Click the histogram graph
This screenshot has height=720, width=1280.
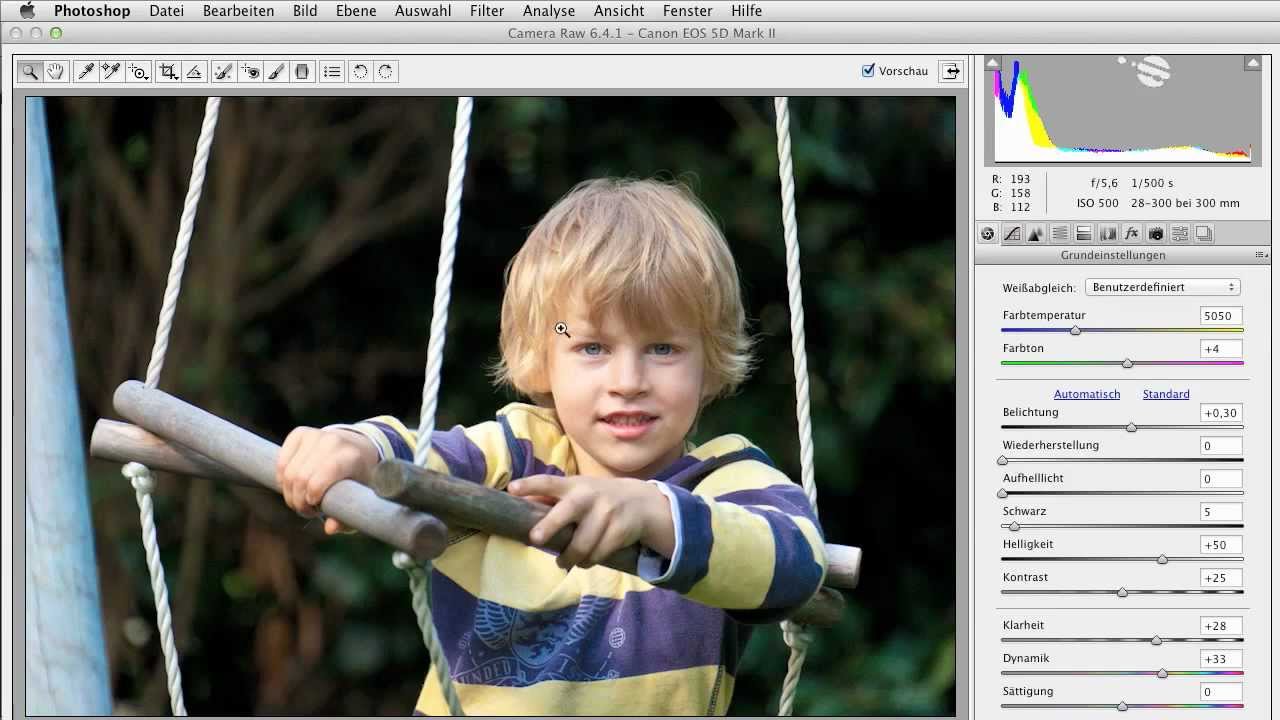[x=1122, y=110]
